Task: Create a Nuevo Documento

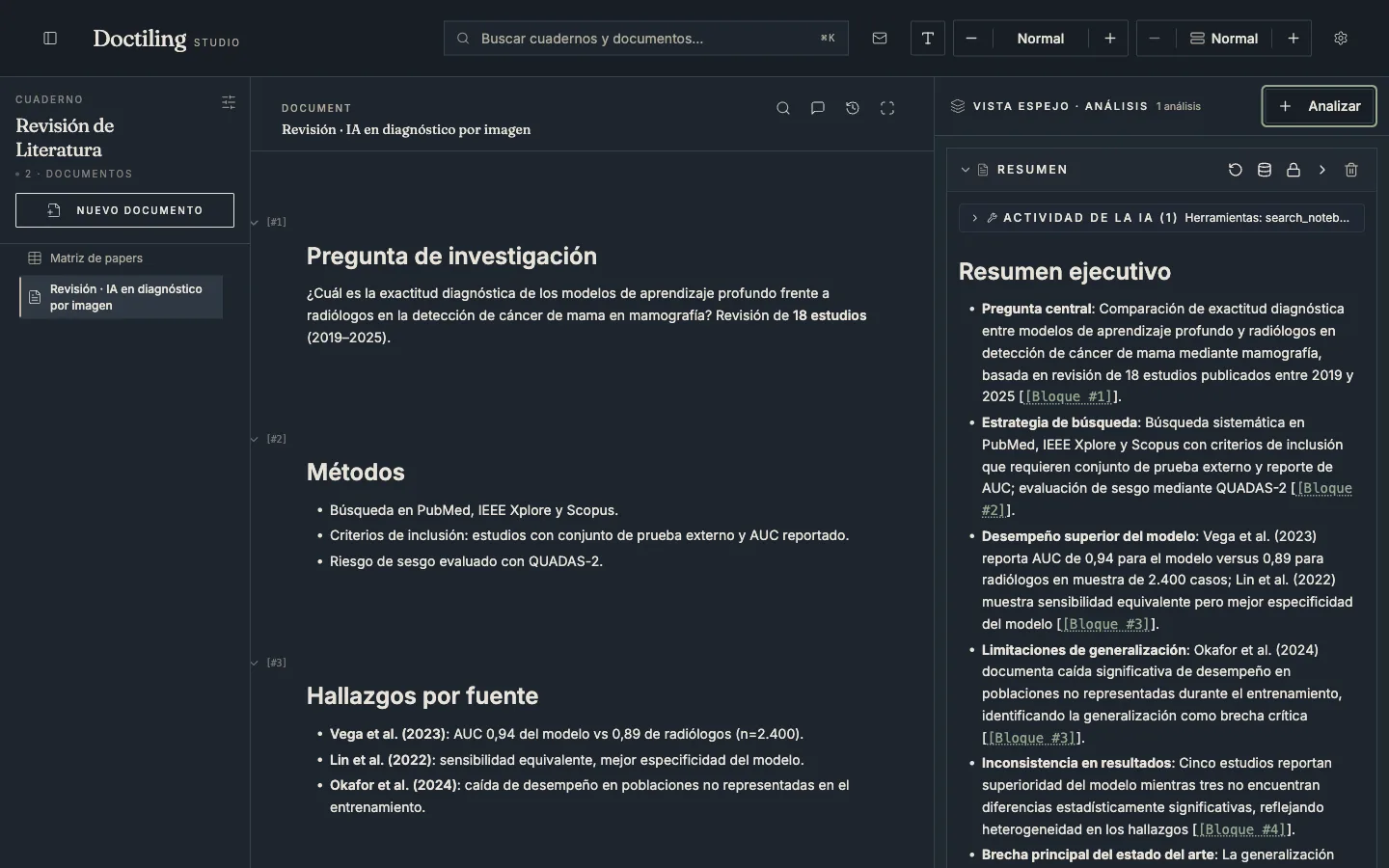Action: 124,210
